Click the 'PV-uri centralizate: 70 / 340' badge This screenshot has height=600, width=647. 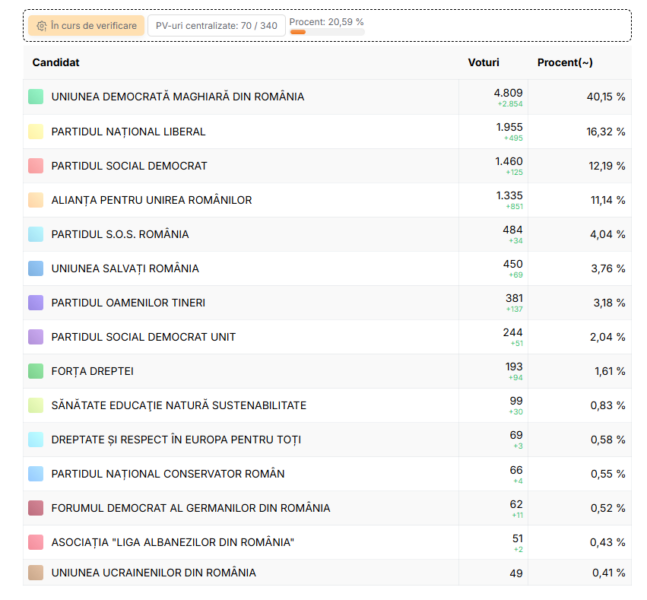[x=216, y=26]
